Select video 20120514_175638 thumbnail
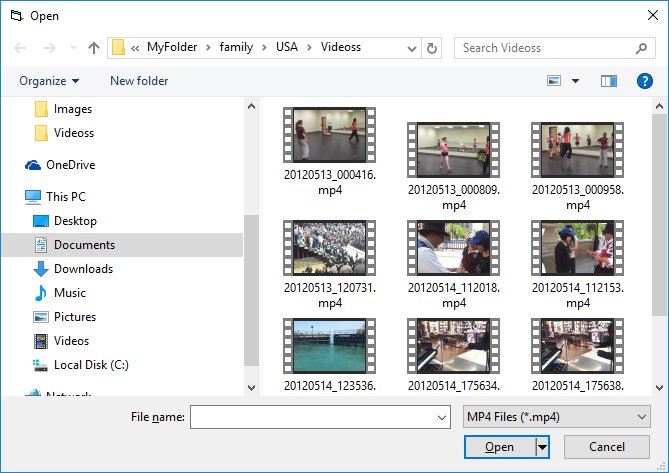Image resolution: width=669 pixels, height=473 pixels. (578, 346)
